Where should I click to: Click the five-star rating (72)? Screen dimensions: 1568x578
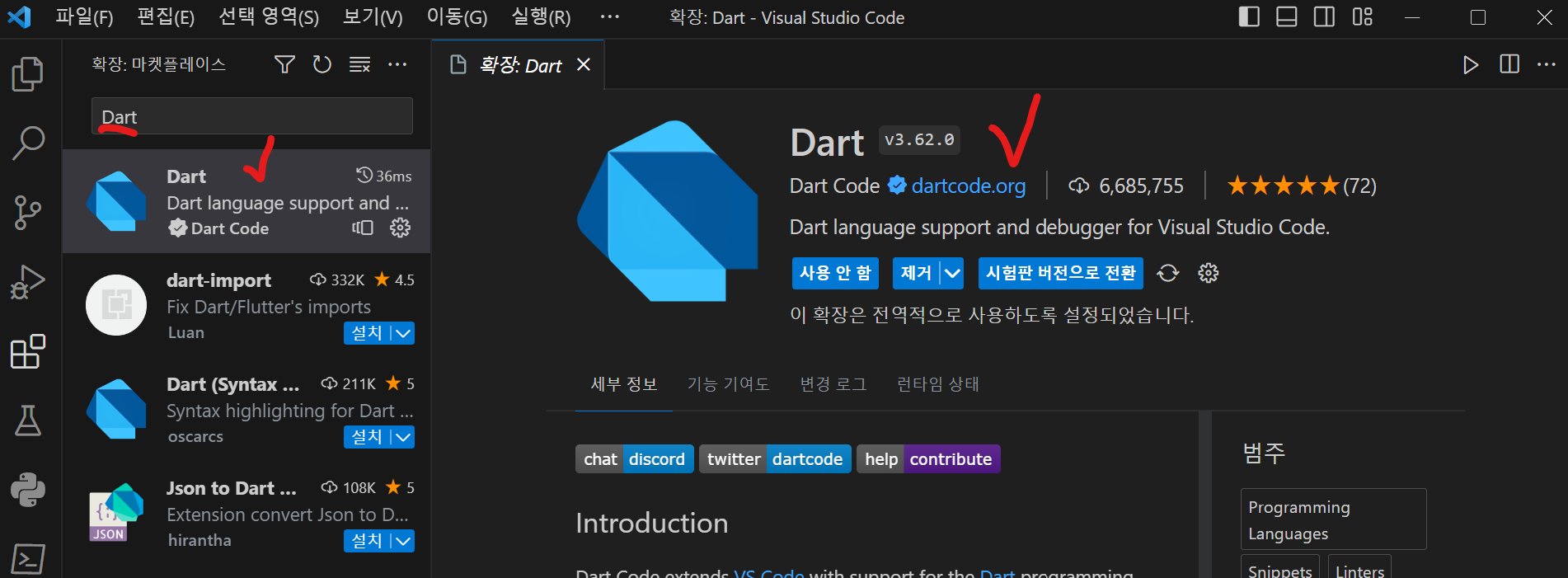click(1302, 186)
